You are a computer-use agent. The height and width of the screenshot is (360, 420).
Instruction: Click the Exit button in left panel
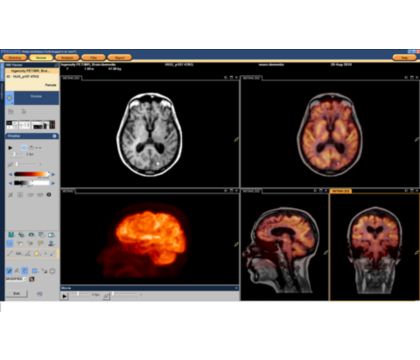coord(16,294)
